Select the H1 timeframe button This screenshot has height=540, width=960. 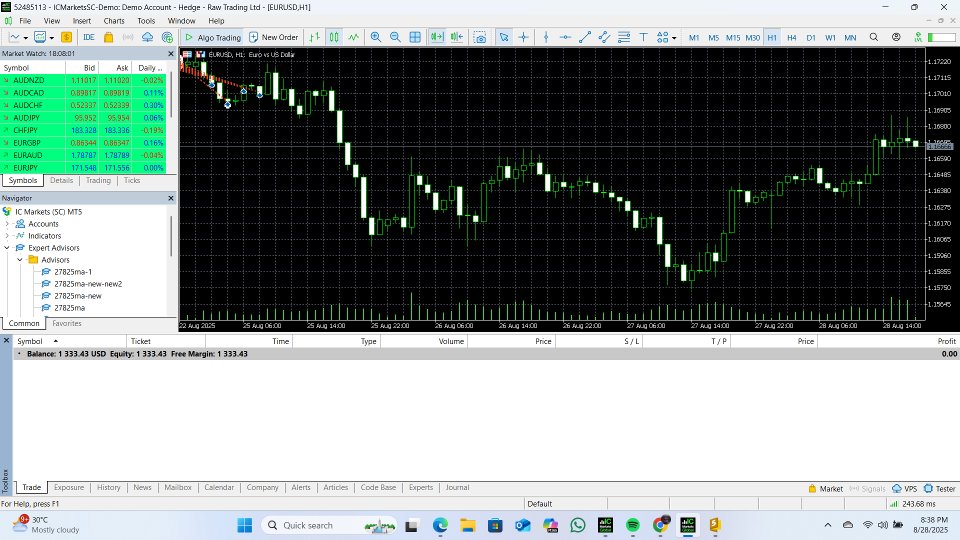click(772, 37)
